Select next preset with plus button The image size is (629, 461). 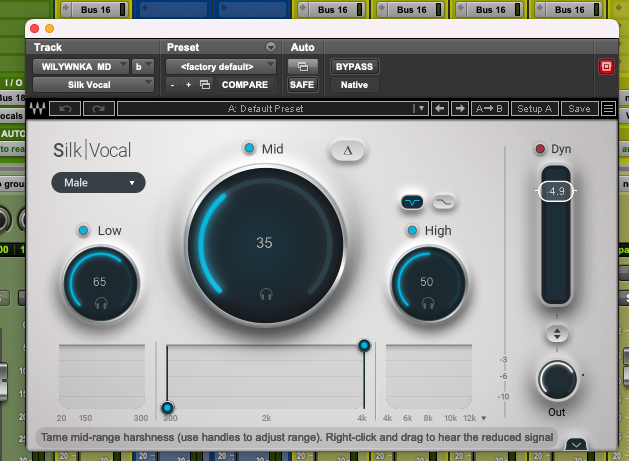click(x=188, y=85)
